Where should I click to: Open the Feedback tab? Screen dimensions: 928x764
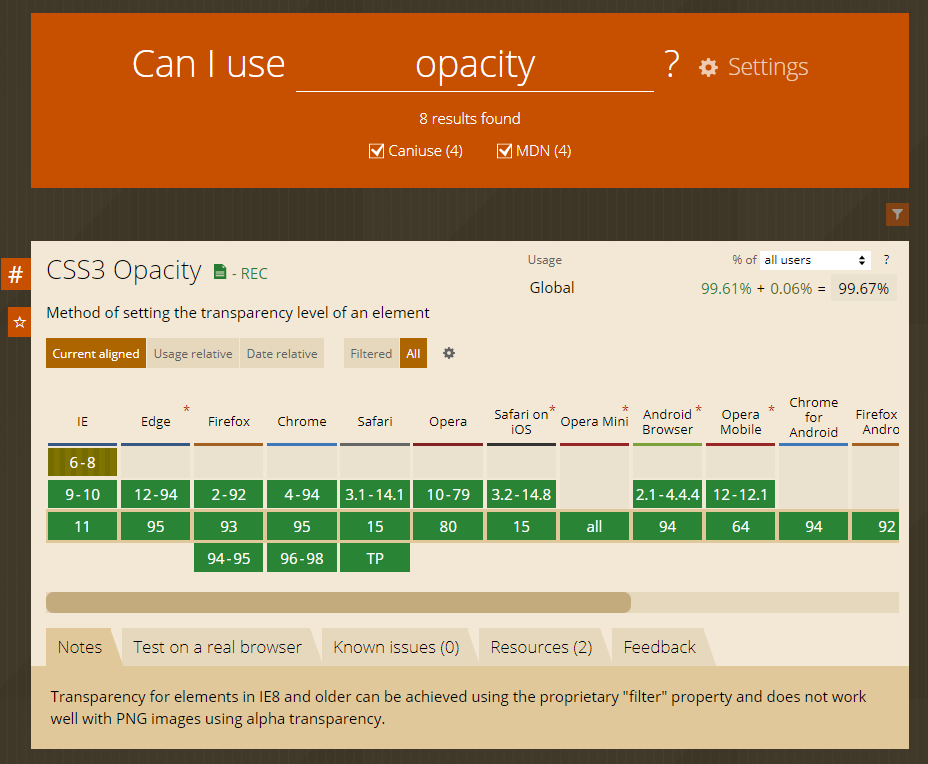coord(659,647)
